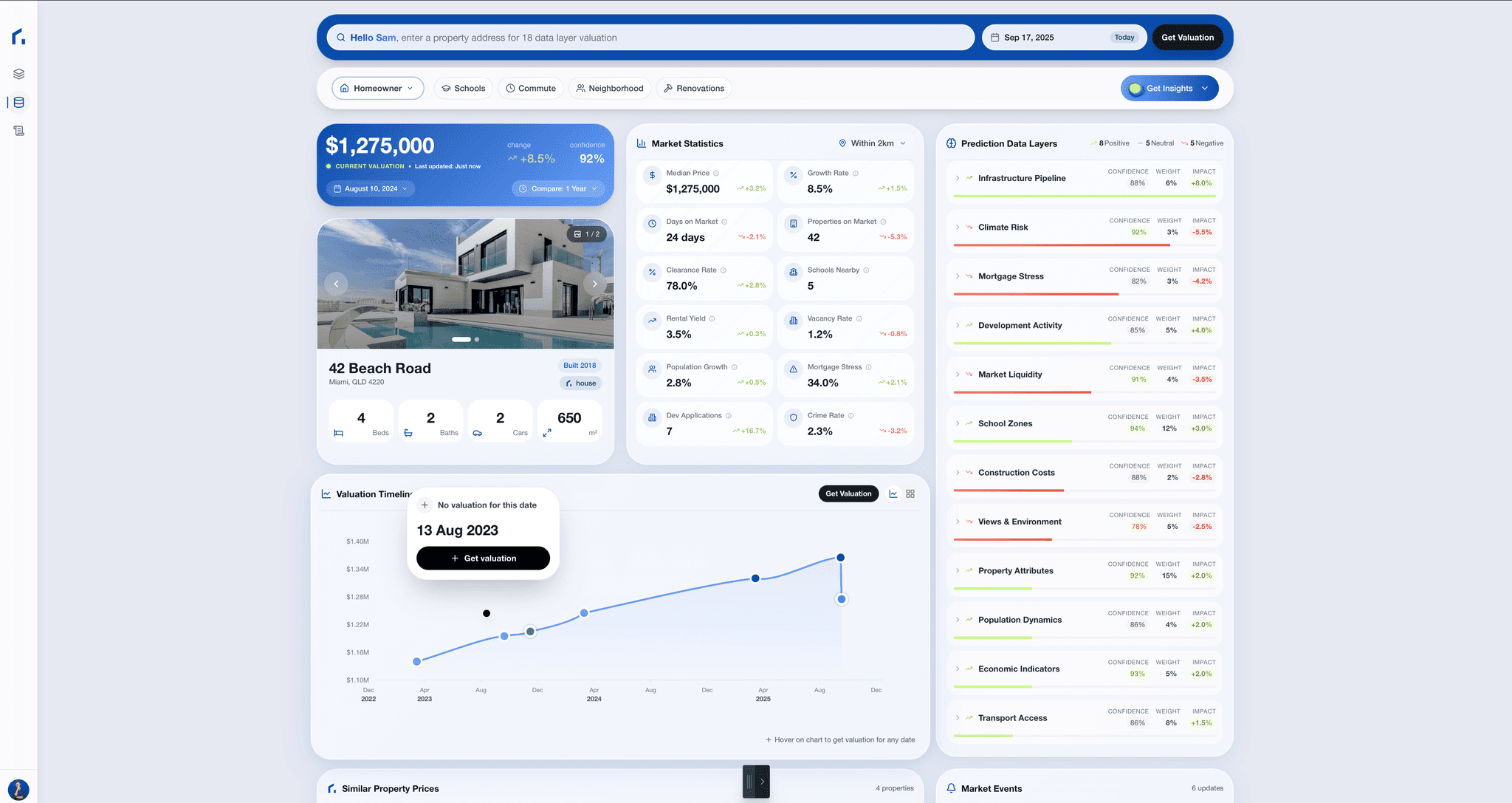
Task: Select the Renovations tab
Action: (x=693, y=89)
